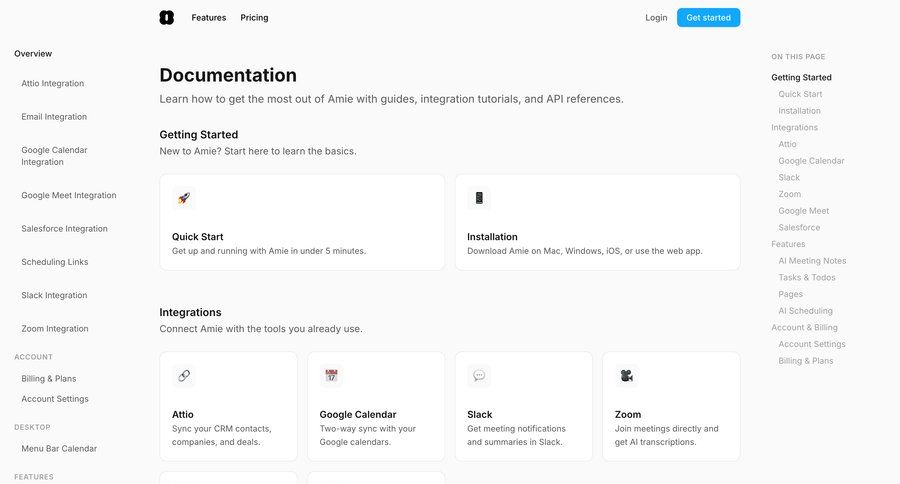Open Scheduling Links in the sidebar
The width and height of the screenshot is (900, 484).
(55, 262)
